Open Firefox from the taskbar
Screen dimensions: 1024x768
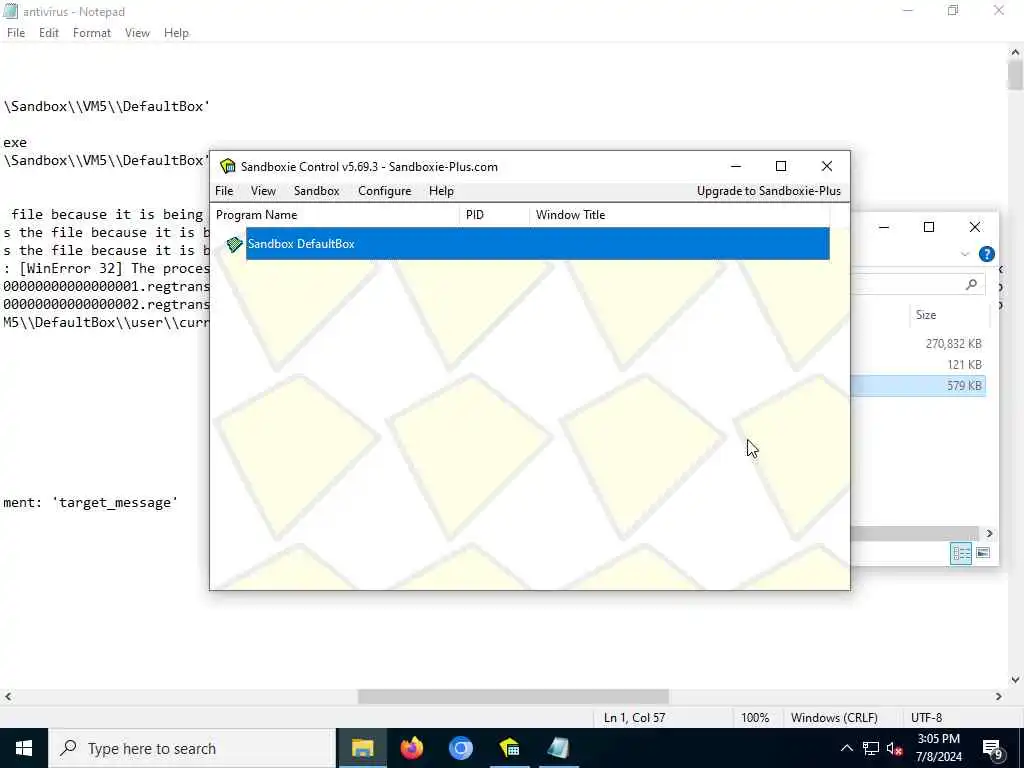(411, 748)
